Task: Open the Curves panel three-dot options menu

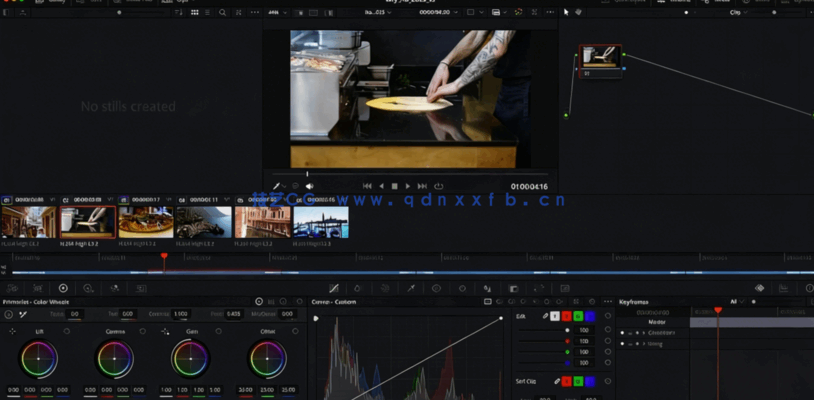Action: pos(607,301)
